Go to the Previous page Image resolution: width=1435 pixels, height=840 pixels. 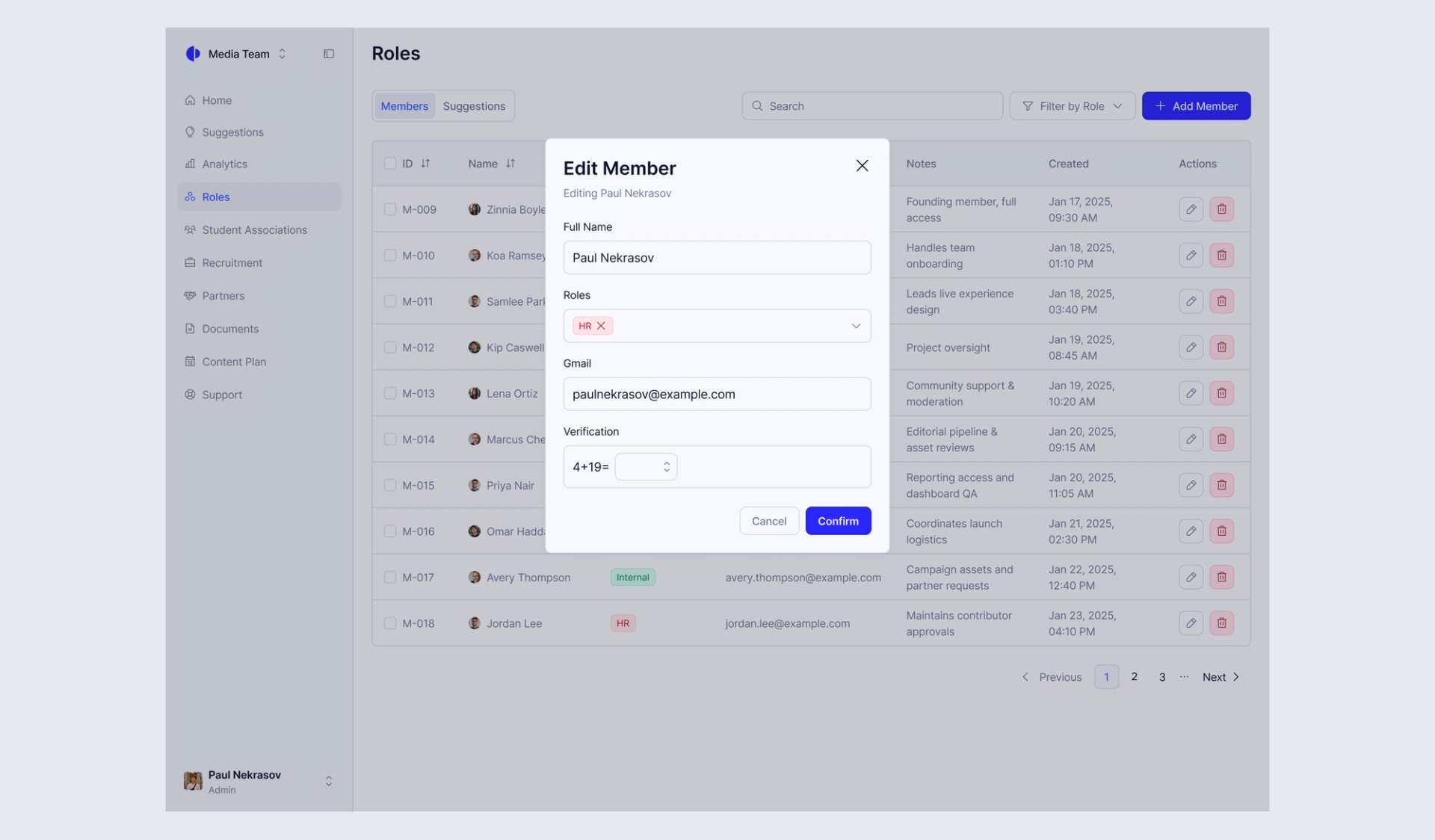[1052, 677]
